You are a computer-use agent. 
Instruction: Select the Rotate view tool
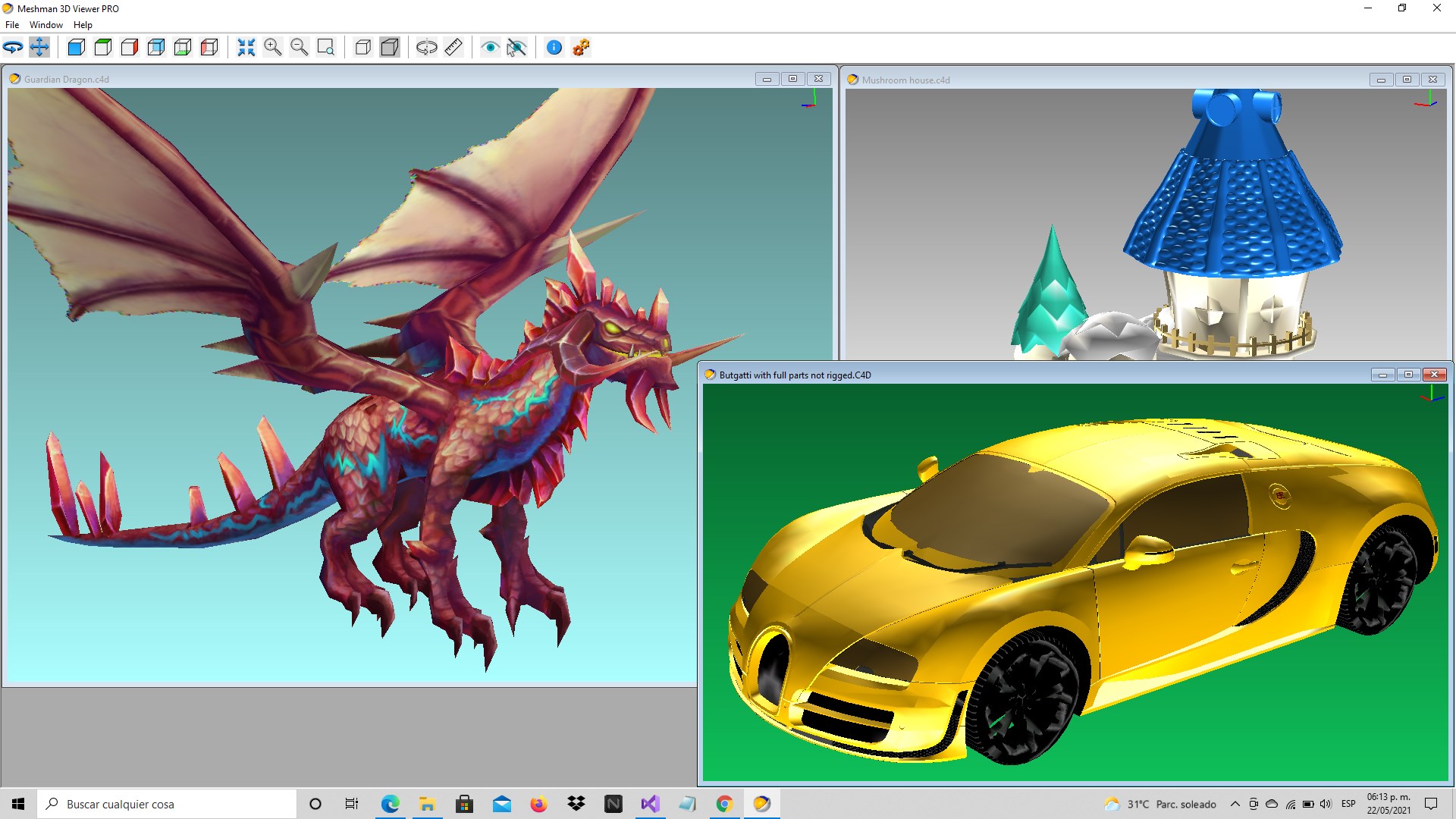point(13,47)
